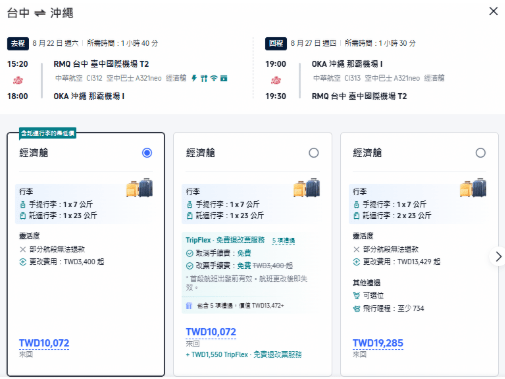Viewport: 505px width, 379px height.
Task: Click the X non-refundable icon in TWD19,285 card
Action: tap(356, 249)
